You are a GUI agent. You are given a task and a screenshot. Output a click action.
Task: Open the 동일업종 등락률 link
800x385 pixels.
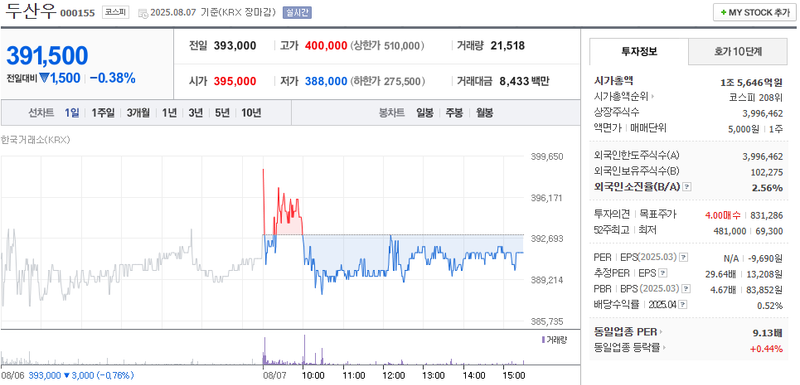click(631, 348)
